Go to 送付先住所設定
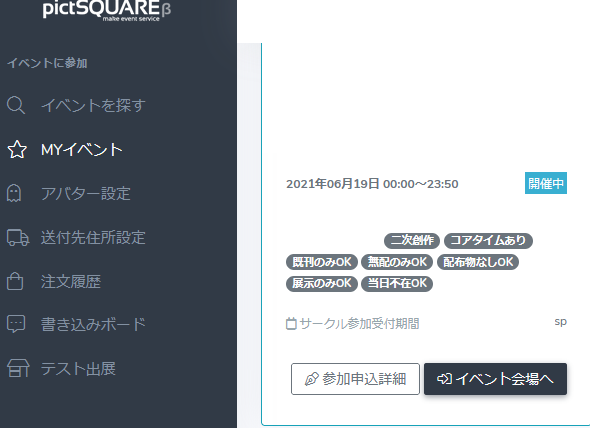 coord(93,238)
